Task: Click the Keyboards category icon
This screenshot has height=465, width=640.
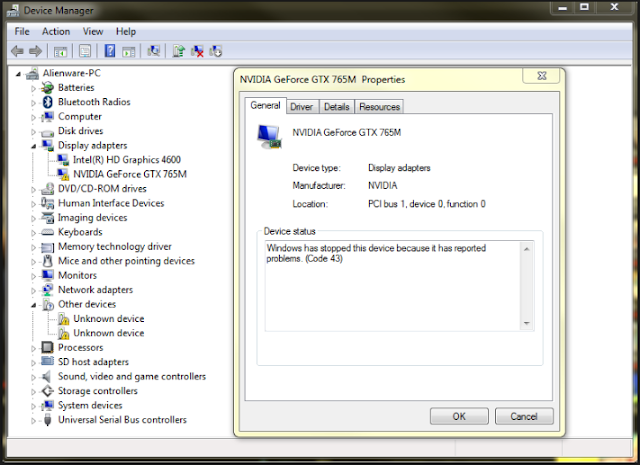Action: (x=48, y=232)
